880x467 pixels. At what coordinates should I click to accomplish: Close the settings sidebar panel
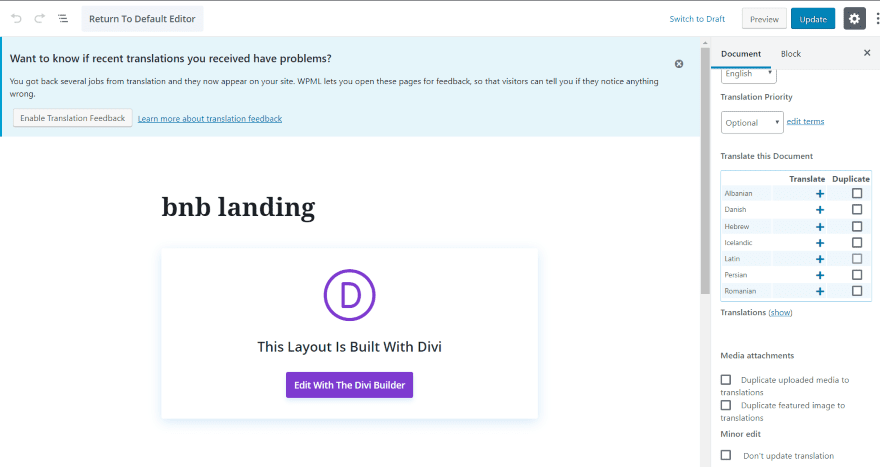point(867,53)
